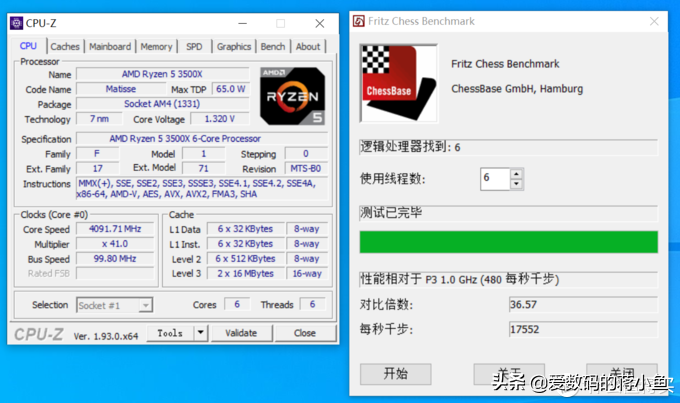Image resolution: width=680 pixels, height=403 pixels.
Task: Click the Name field AMD Ryzen 5 3500X
Action: pos(163,74)
